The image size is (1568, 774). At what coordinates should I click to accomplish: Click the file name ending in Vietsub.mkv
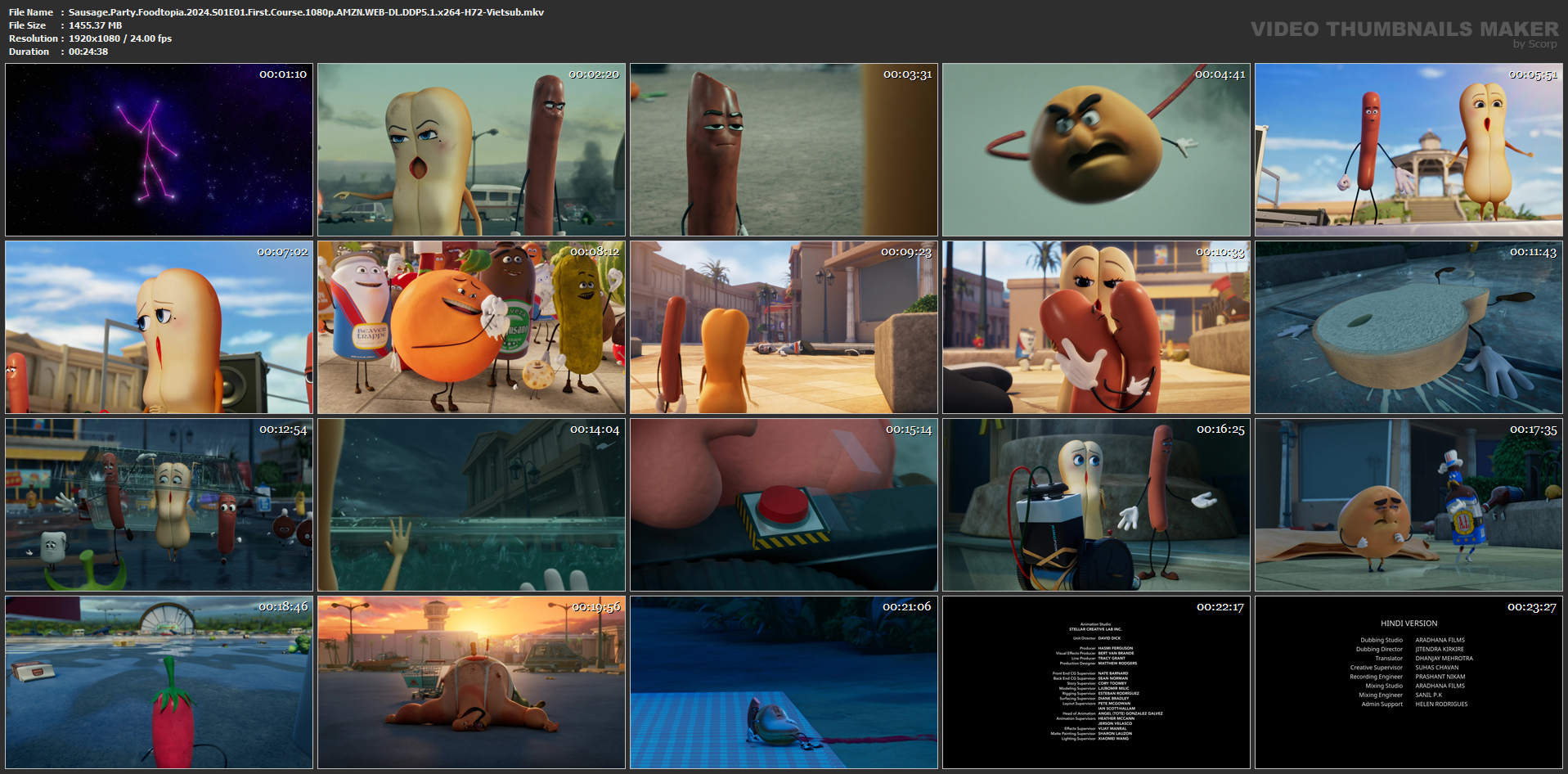(x=306, y=12)
